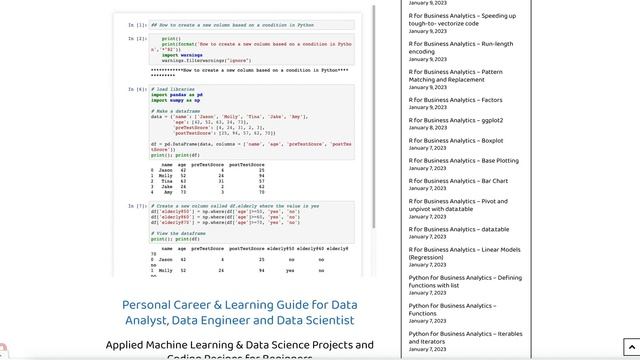Open Python Iterables and Iterators article
640x360 pixels.
465,338
